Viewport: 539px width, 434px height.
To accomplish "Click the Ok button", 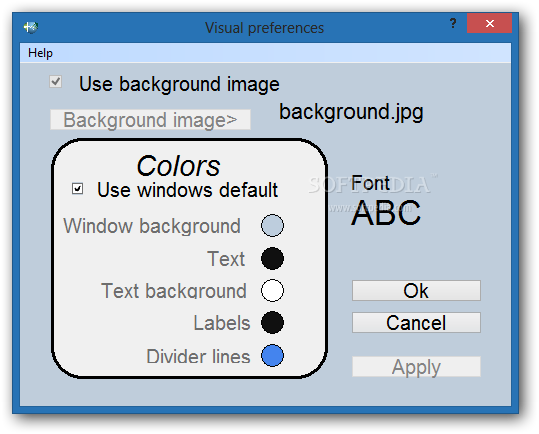I will pyautogui.click(x=416, y=291).
